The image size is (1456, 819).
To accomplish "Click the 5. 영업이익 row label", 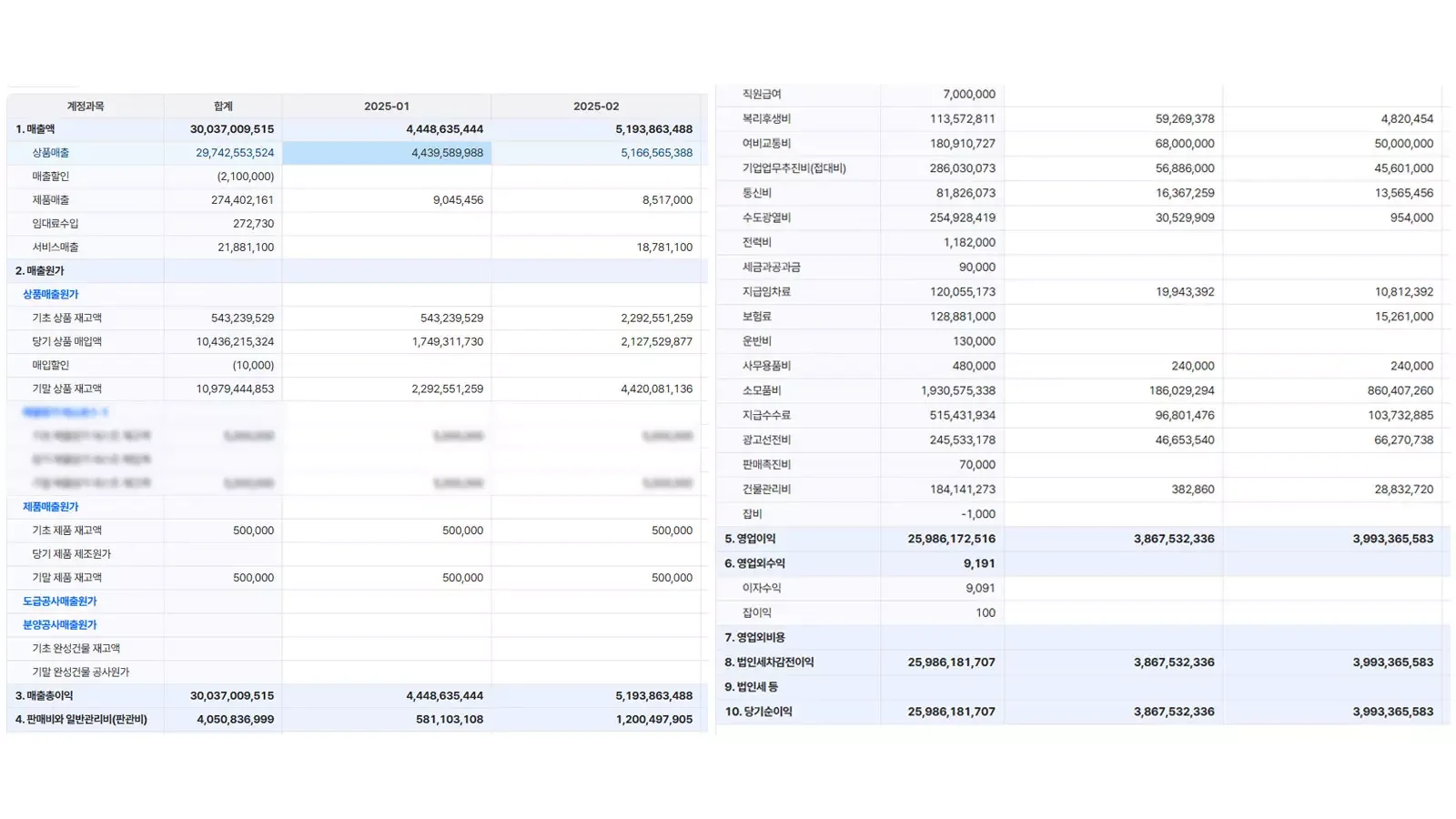I will [751, 539].
